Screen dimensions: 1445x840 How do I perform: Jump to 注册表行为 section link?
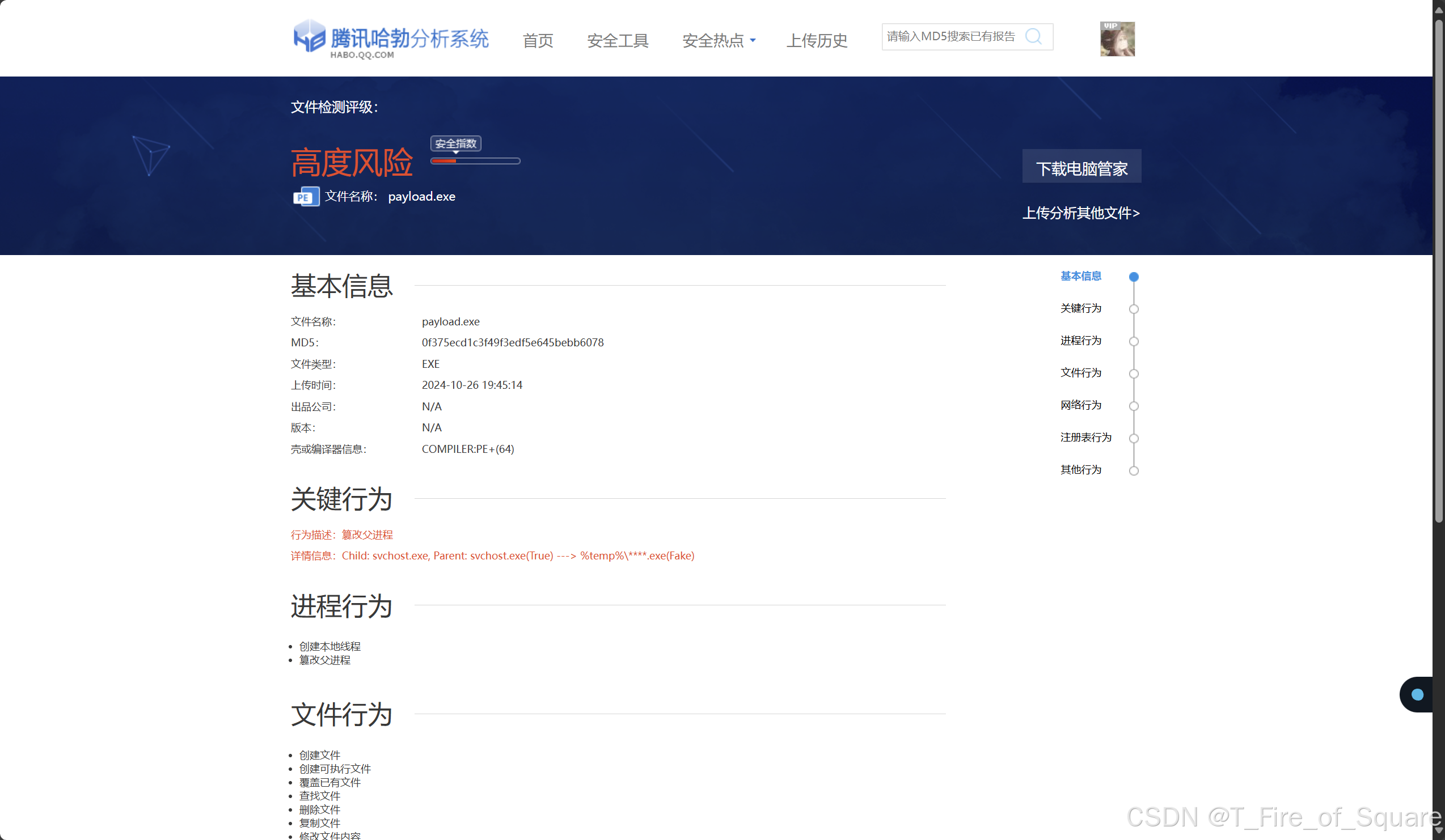[1085, 437]
